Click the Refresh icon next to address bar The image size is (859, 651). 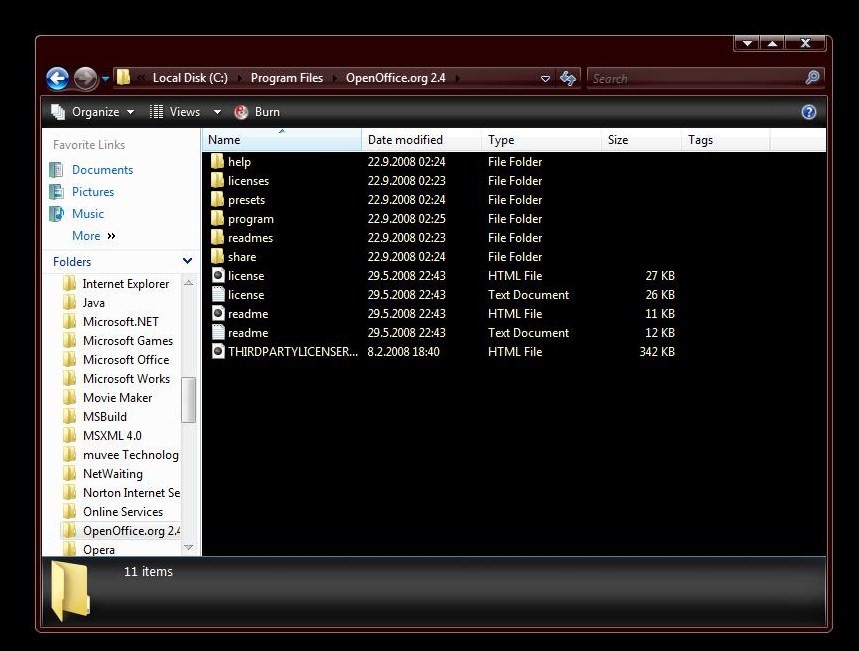[x=568, y=78]
